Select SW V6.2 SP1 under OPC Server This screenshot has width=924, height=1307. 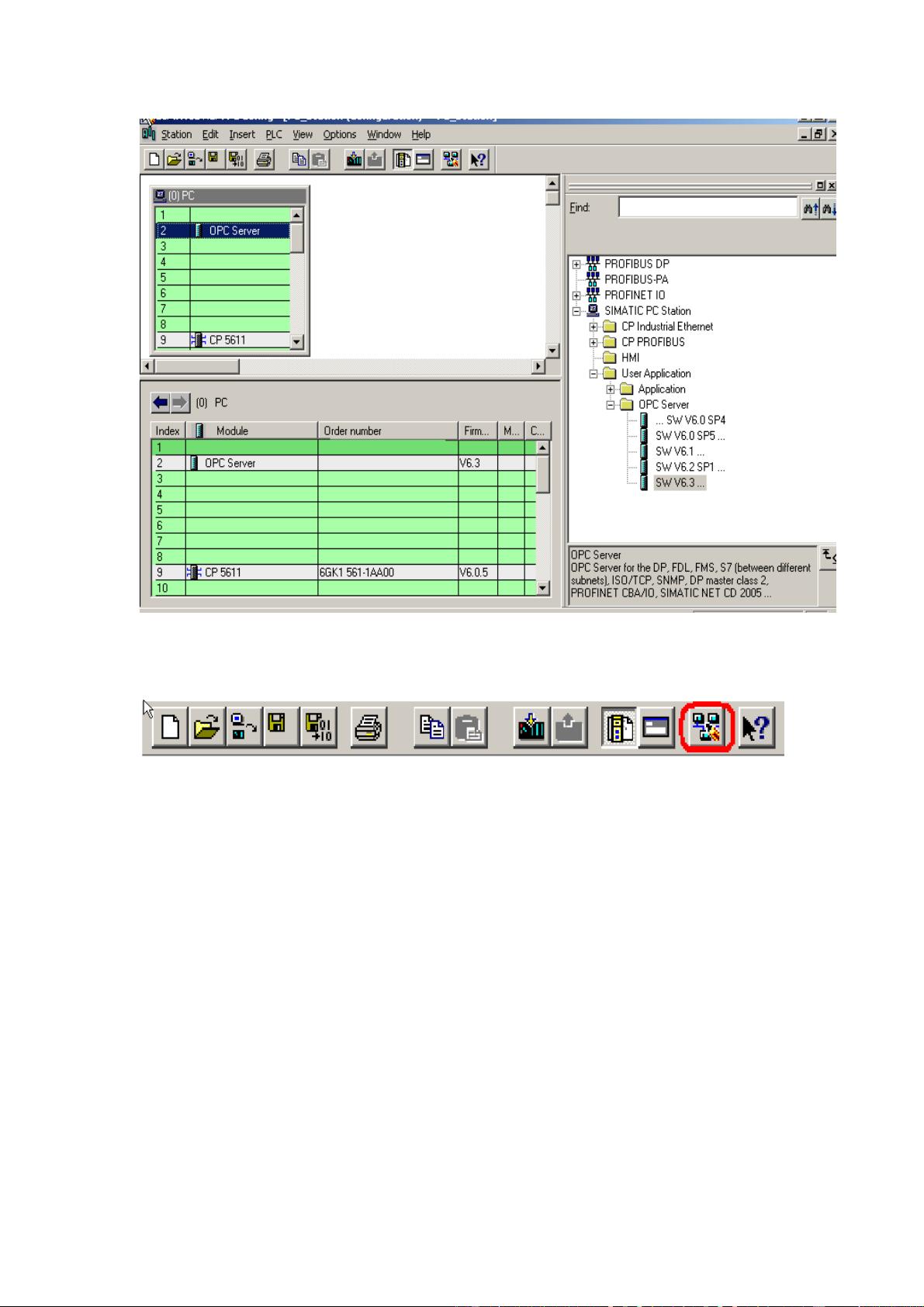690,467
